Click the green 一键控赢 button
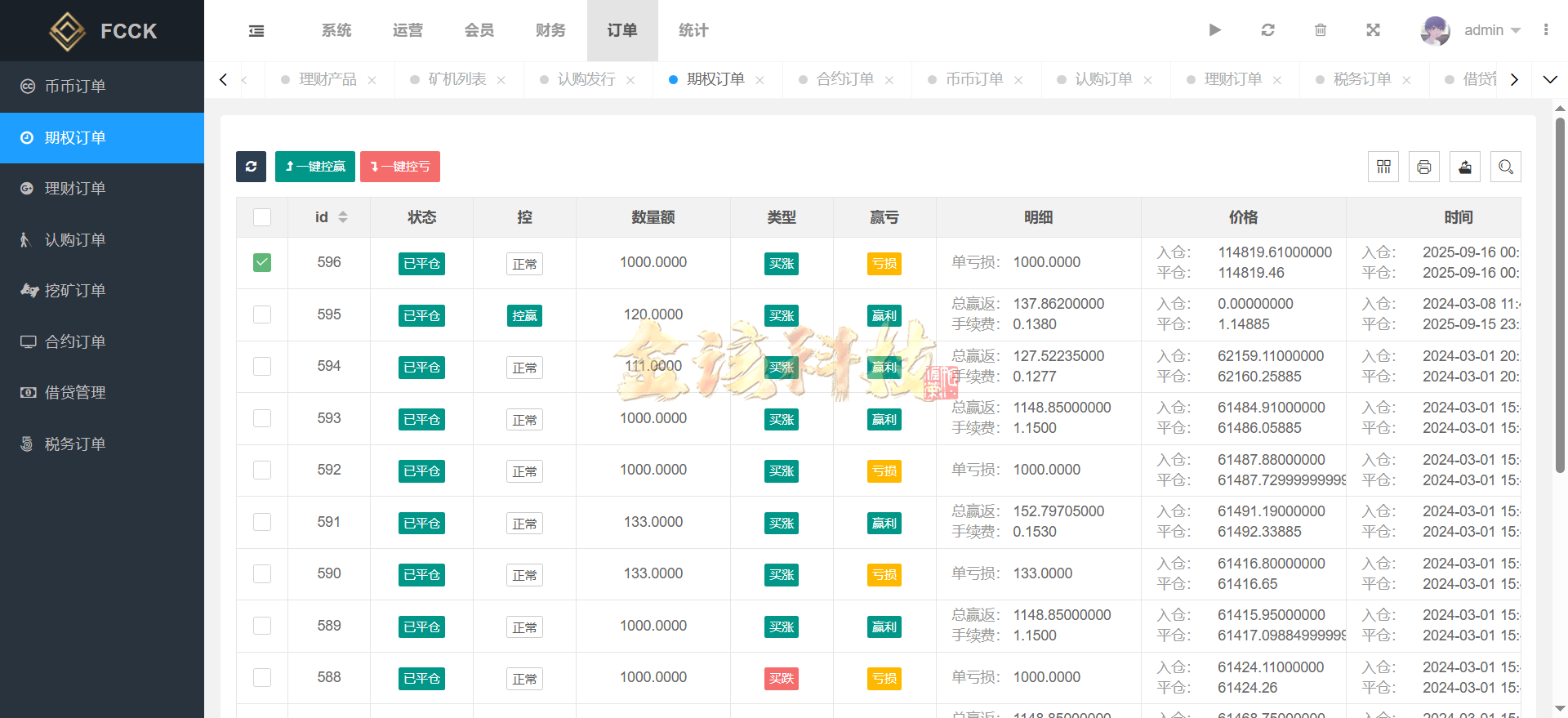The height and width of the screenshot is (718, 1568). coord(315,167)
